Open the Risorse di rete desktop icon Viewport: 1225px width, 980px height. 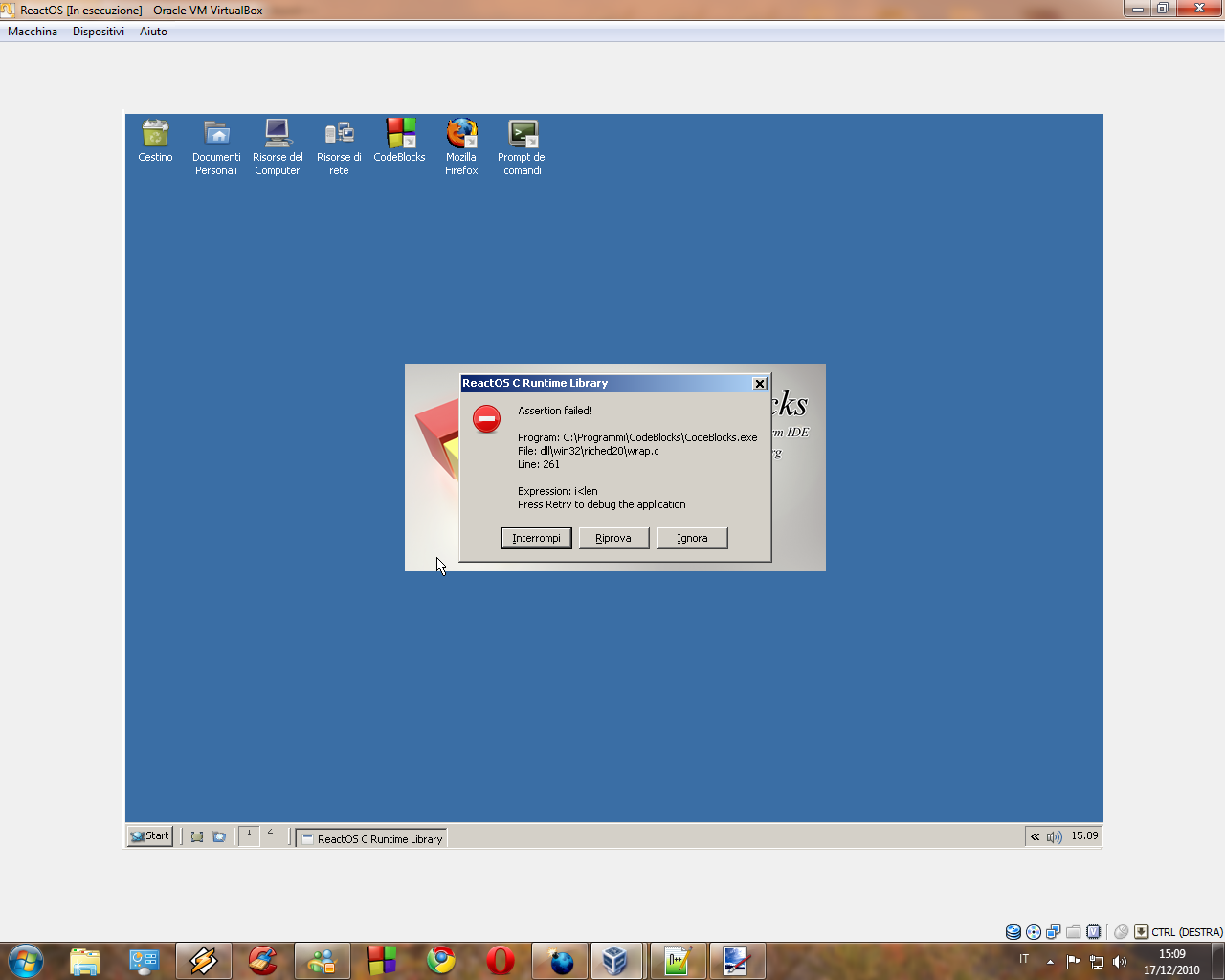click(x=339, y=147)
